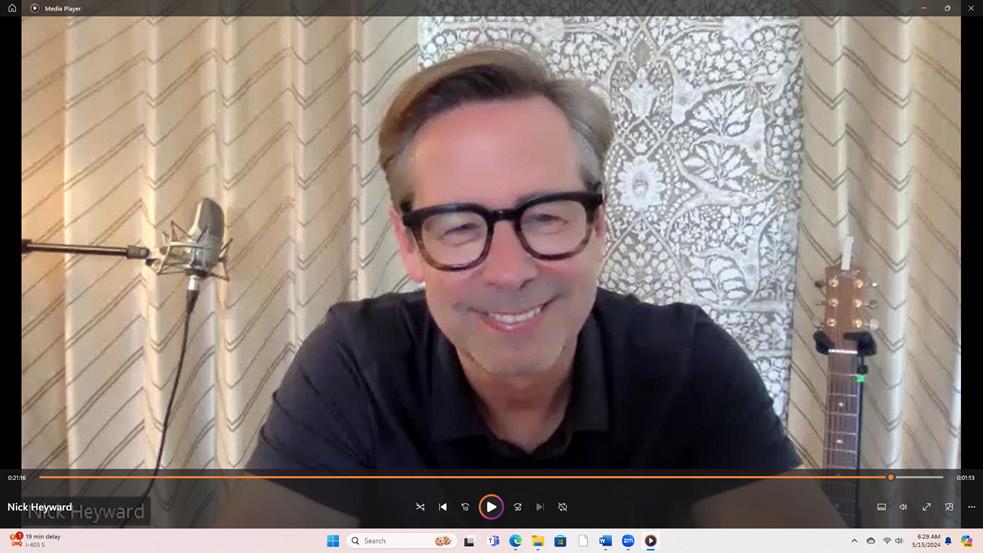Toggle repeat mode
The image size is (983, 553).
click(562, 507)
